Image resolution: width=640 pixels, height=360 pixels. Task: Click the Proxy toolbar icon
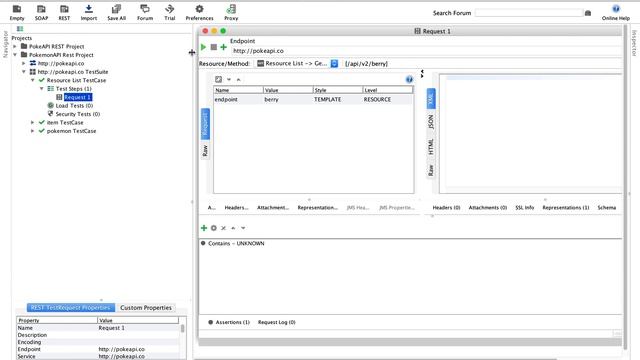click(x=231, y=13)
